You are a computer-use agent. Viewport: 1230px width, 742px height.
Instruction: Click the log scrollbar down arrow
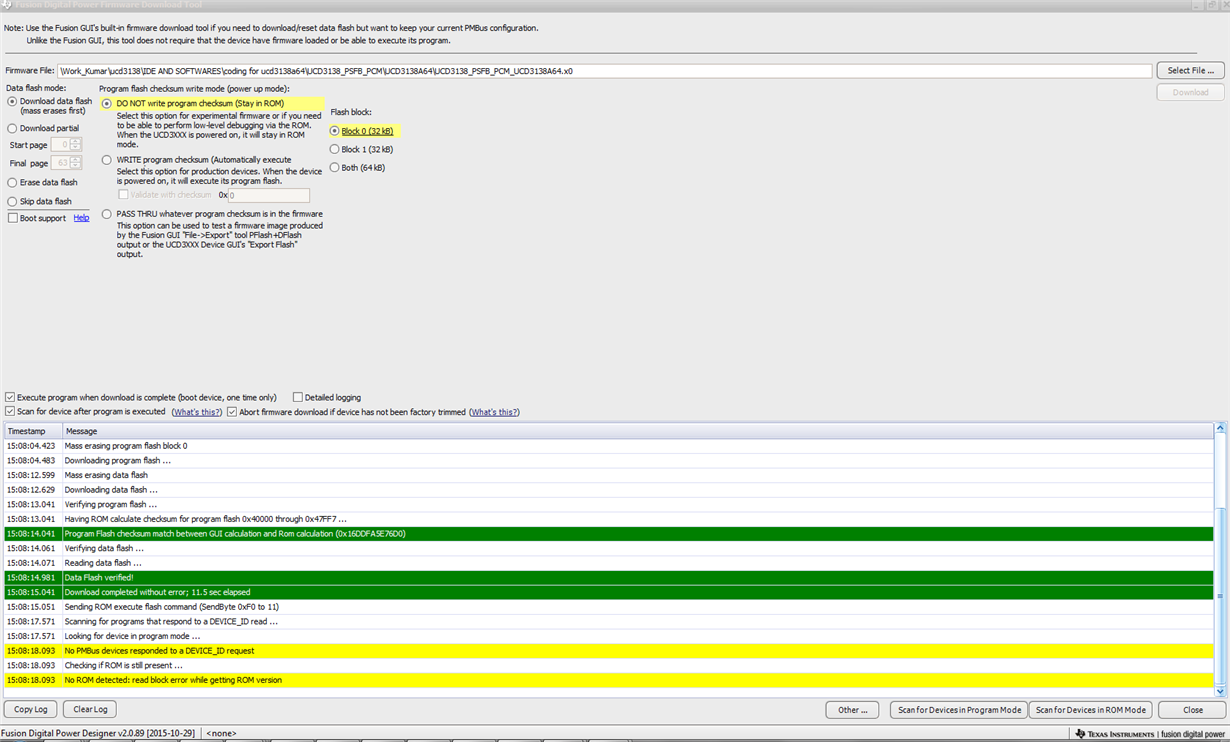[x=1220, y=690]
